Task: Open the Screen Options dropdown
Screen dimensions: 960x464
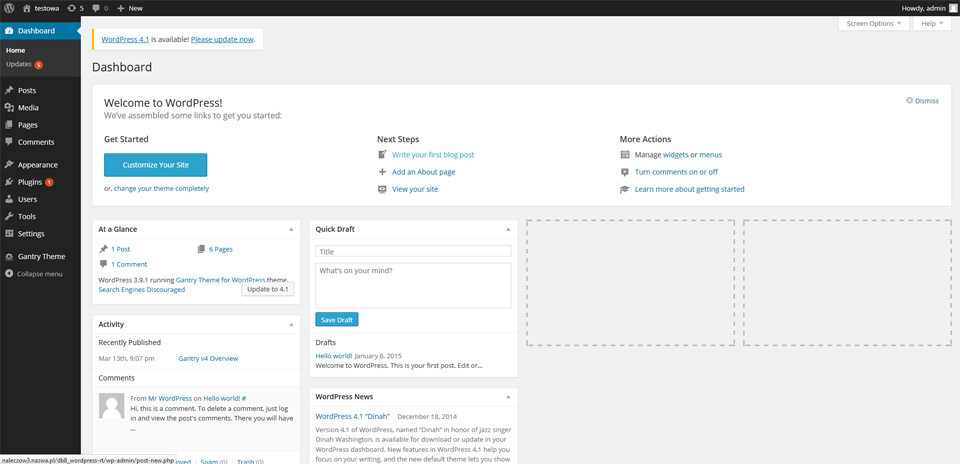Action: pos(874,23)
